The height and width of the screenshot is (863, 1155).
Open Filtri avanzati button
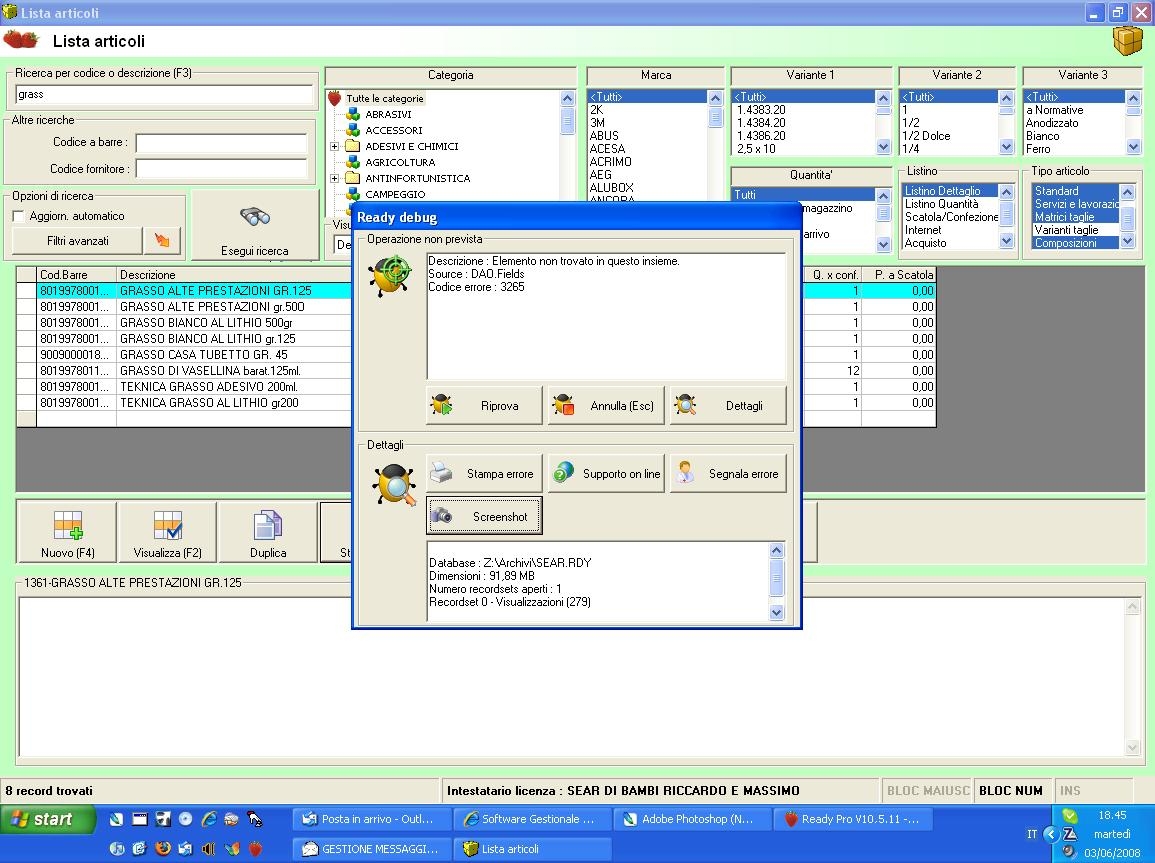pos(77,241)
